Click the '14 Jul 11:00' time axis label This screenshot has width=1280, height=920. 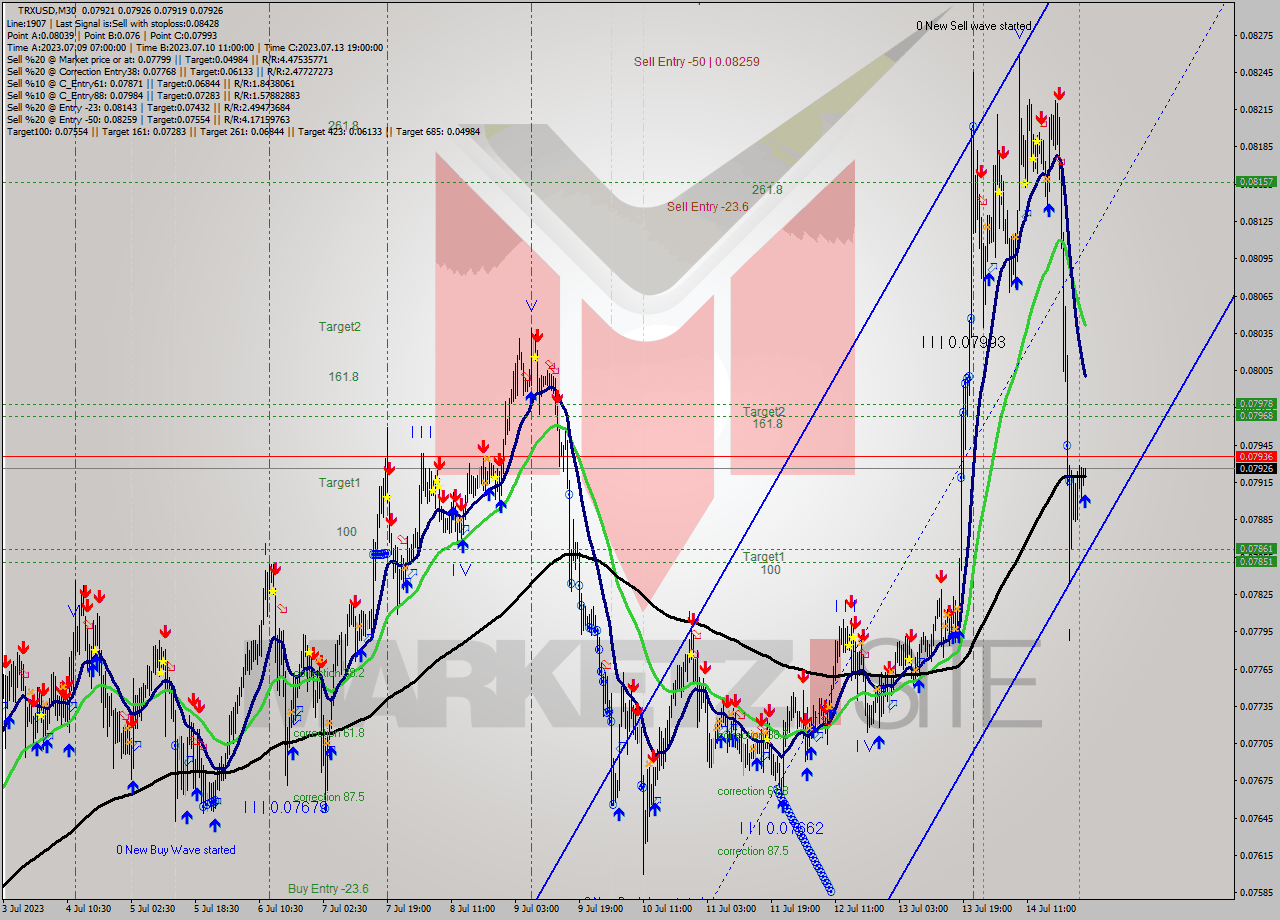[x=1050, y=909]
